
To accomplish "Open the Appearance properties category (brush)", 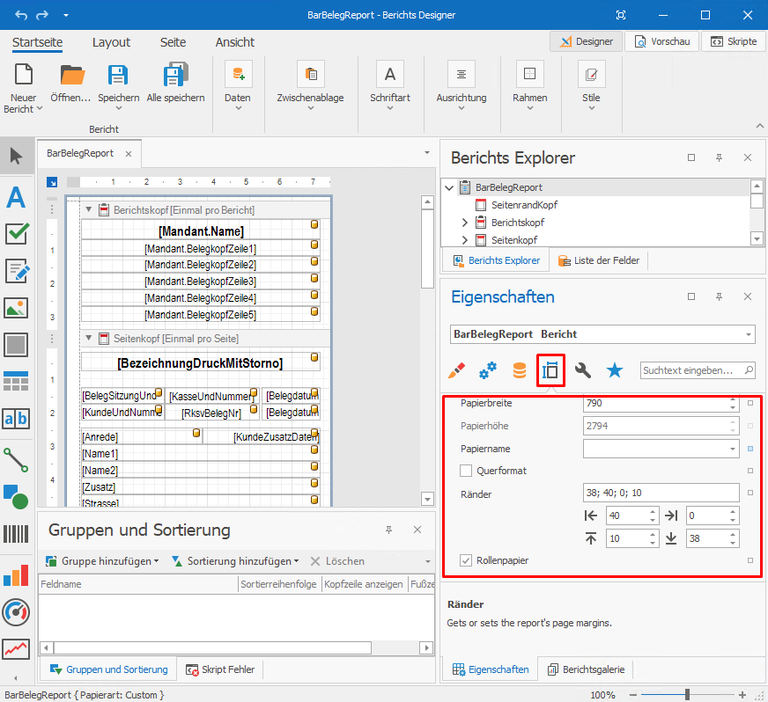I will click(x=456, y=370).
